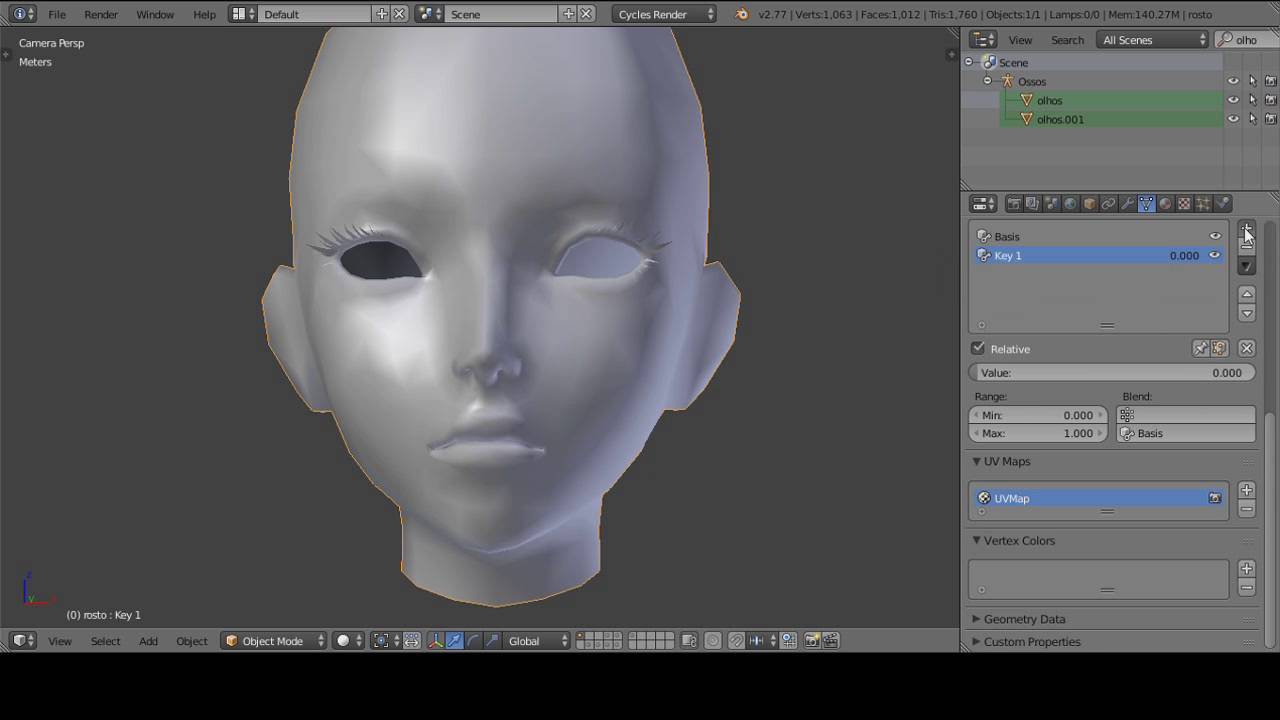Screen dimensions: 1280x720
Task: Clear shape keys with X button
Action: [x=1246, y=349]
